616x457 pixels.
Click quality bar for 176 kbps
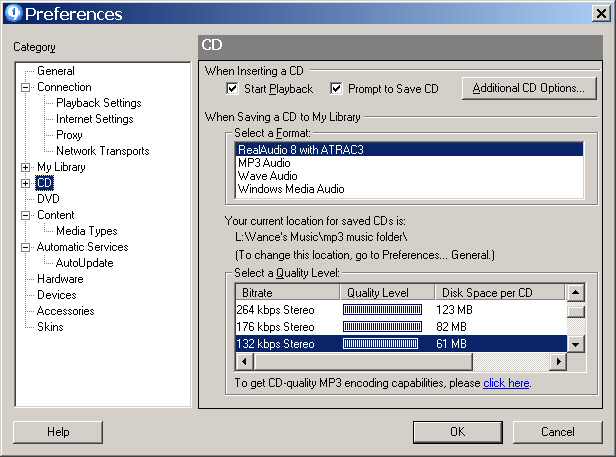point(382,327)
